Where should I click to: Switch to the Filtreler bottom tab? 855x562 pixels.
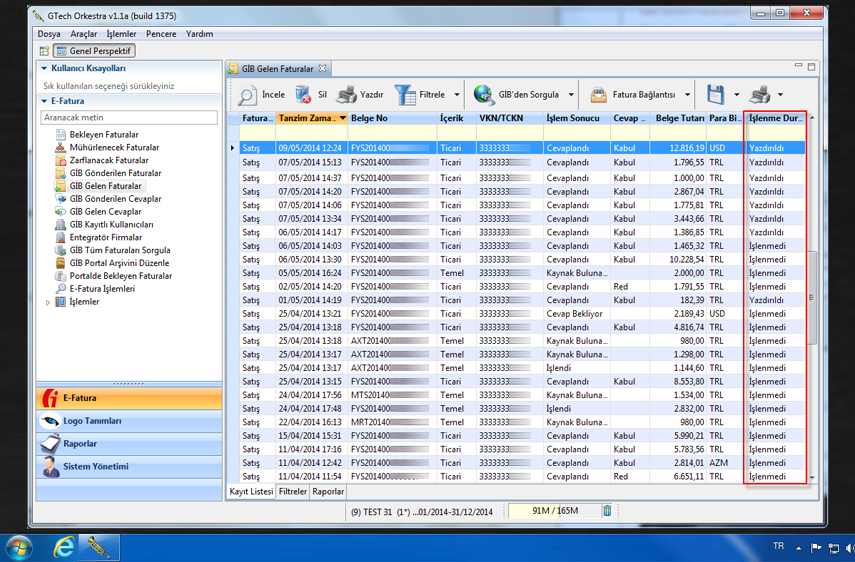pyautogui.click(x=293, y=491)
